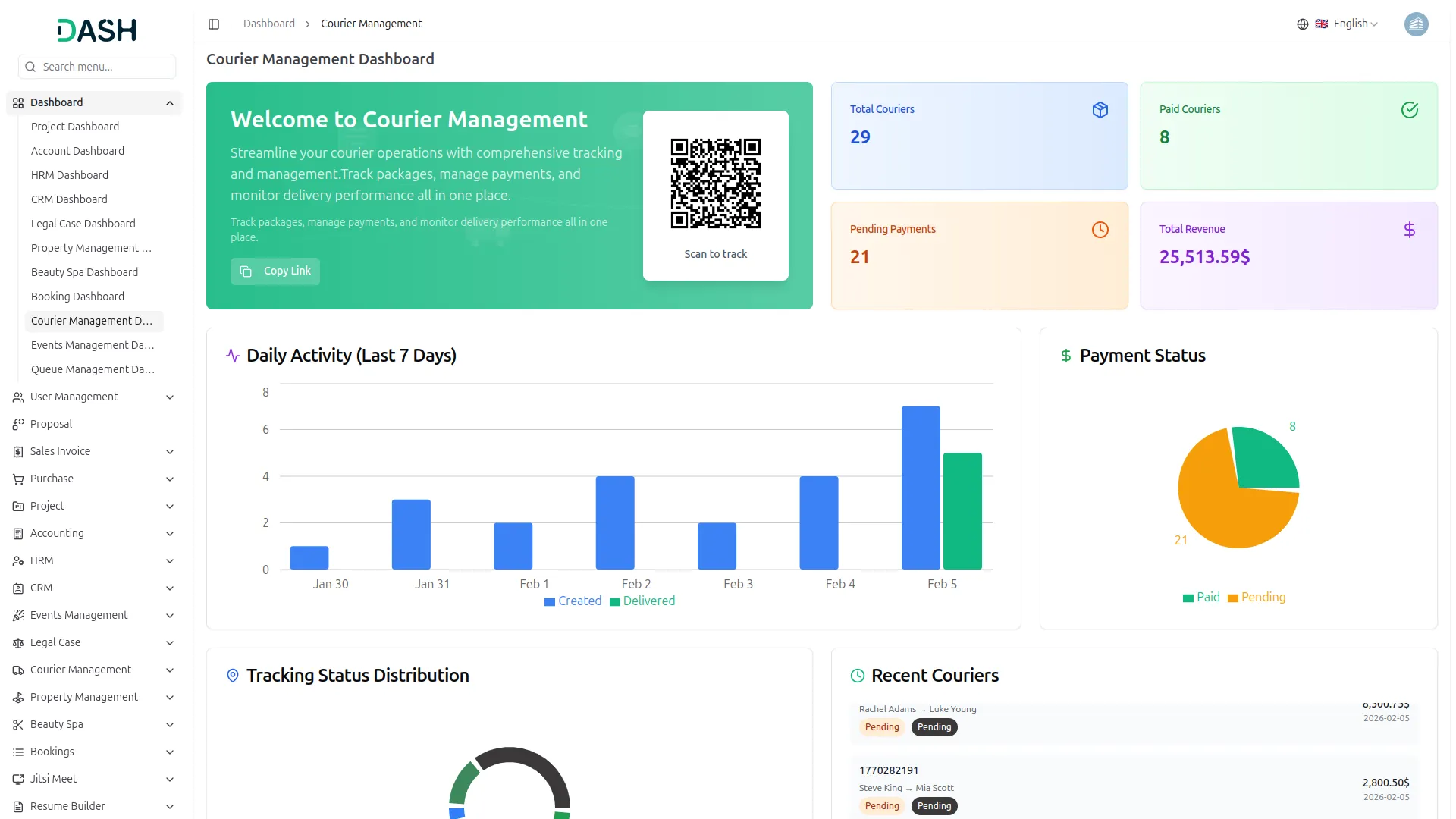Click the Total Revenue dollar icon
This screenshot has width=1456, height=819.
[x=1409, y=230]
